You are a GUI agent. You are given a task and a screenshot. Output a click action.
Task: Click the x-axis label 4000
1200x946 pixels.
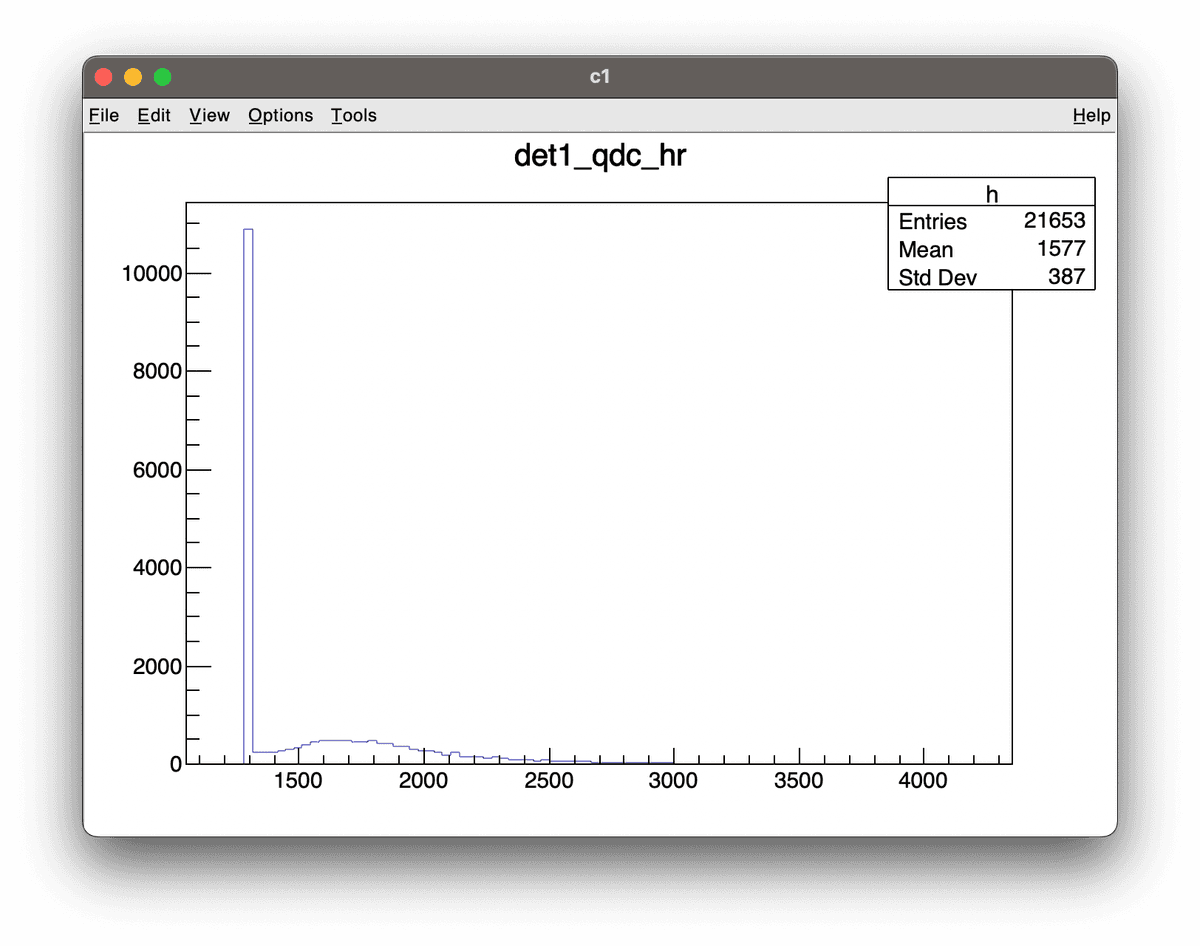point(923,781)
